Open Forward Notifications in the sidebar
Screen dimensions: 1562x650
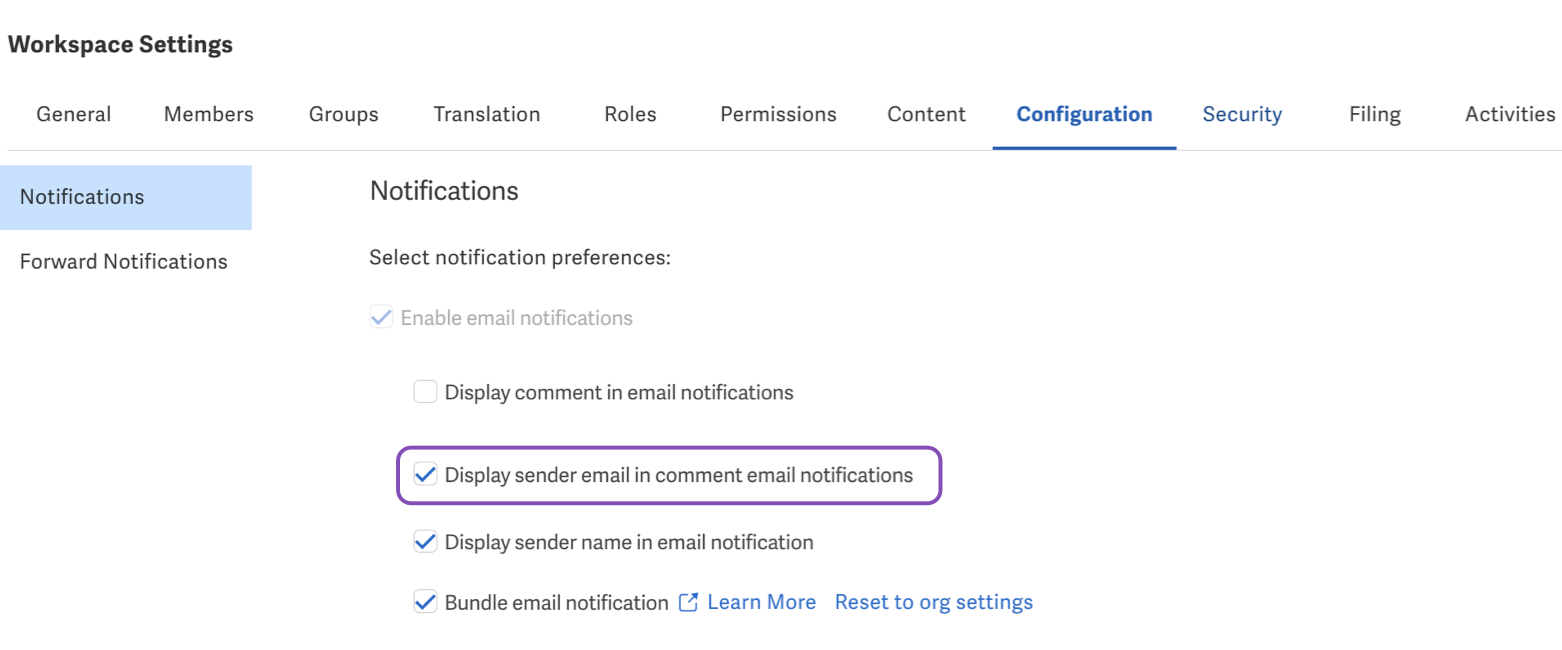point(125,261)
